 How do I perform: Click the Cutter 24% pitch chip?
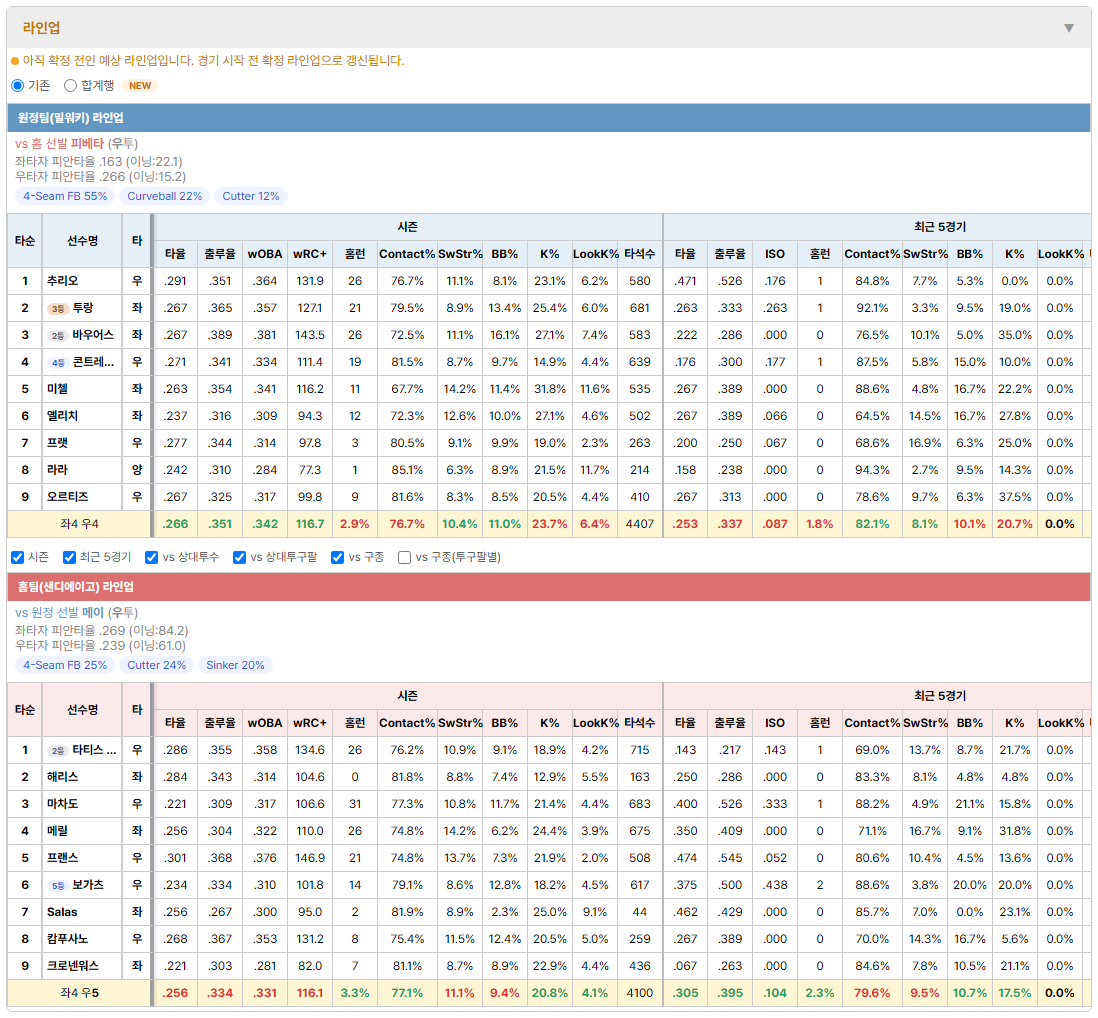(157, 665)
